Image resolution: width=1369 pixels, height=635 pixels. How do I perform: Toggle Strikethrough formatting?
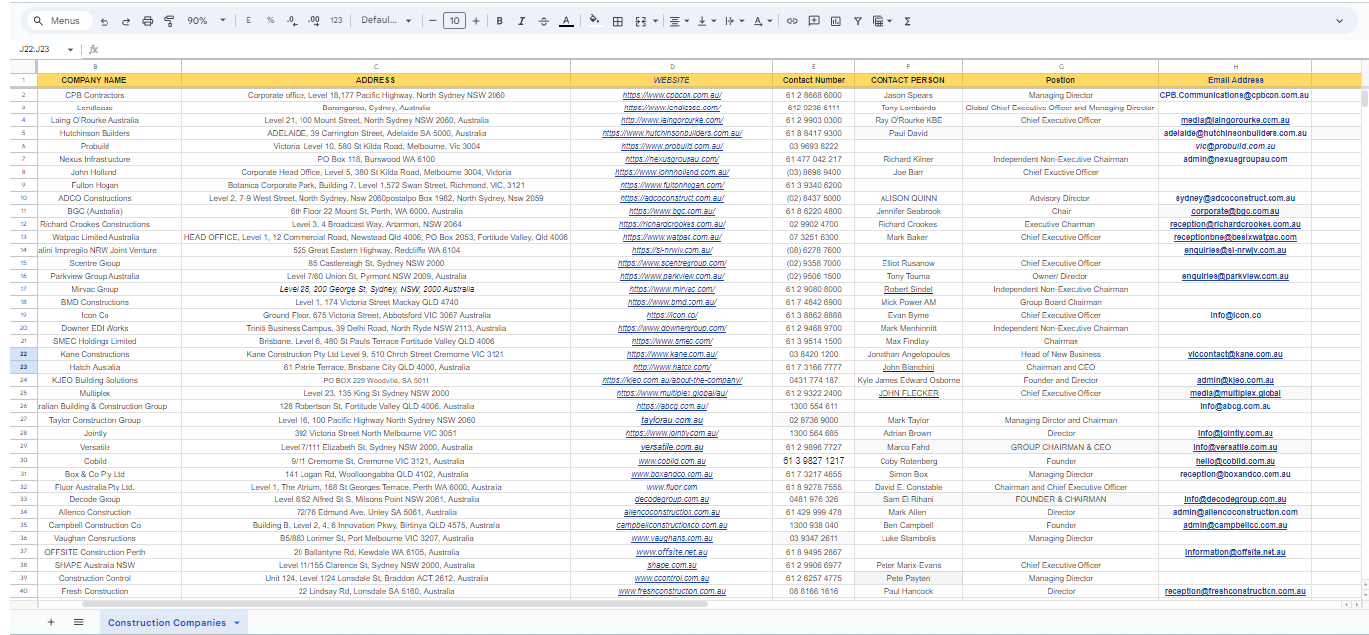(x=543, y=20)
